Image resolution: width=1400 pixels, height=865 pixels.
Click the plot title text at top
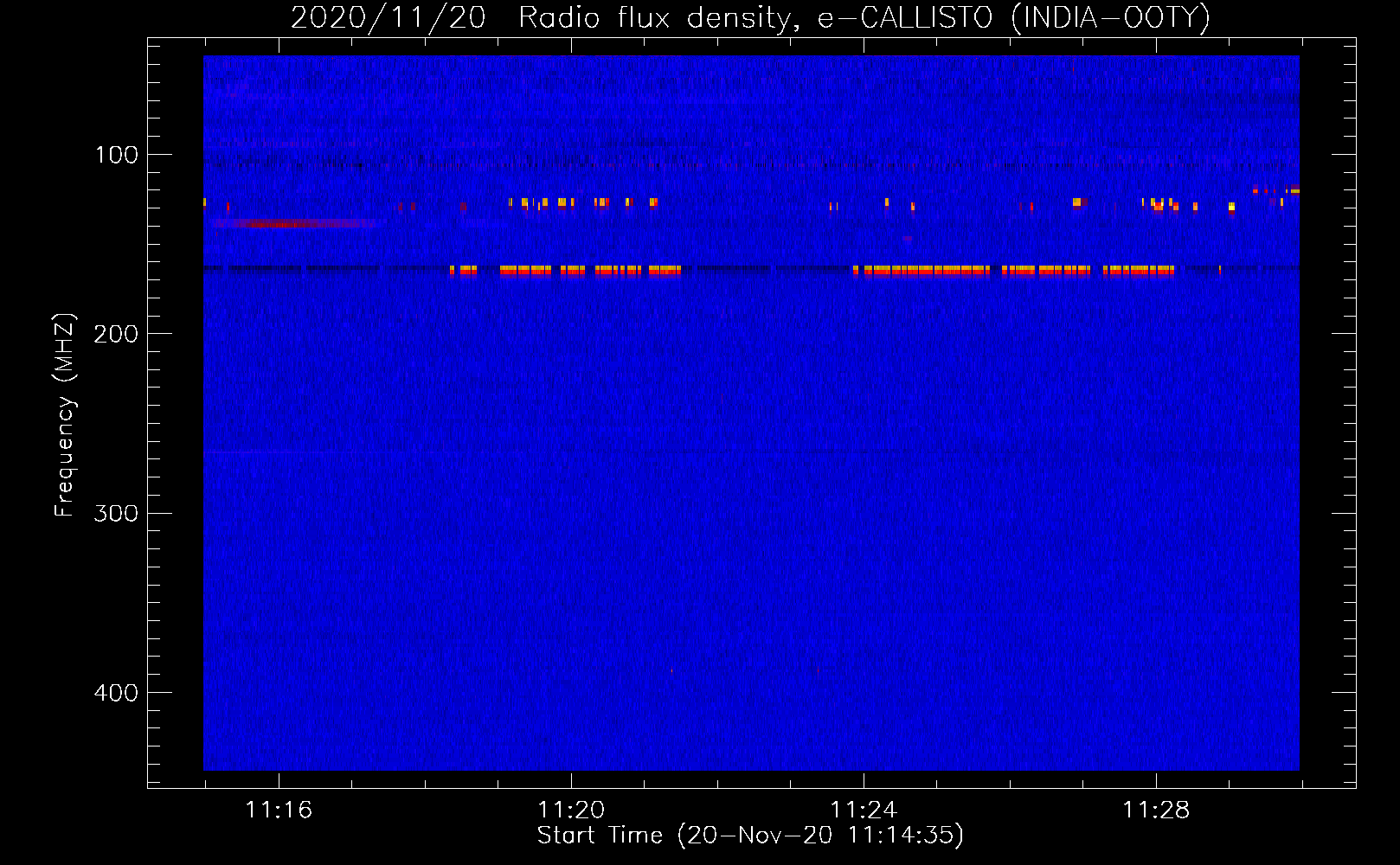click(x=750, y=17)
